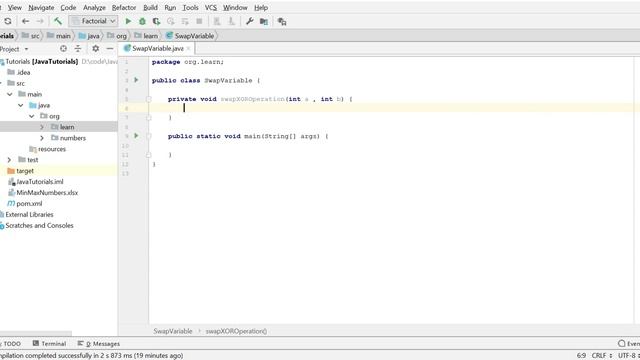Click the CRLF line separator selector
The width and height of the screenshot is (640, 360).
[602, 356]
